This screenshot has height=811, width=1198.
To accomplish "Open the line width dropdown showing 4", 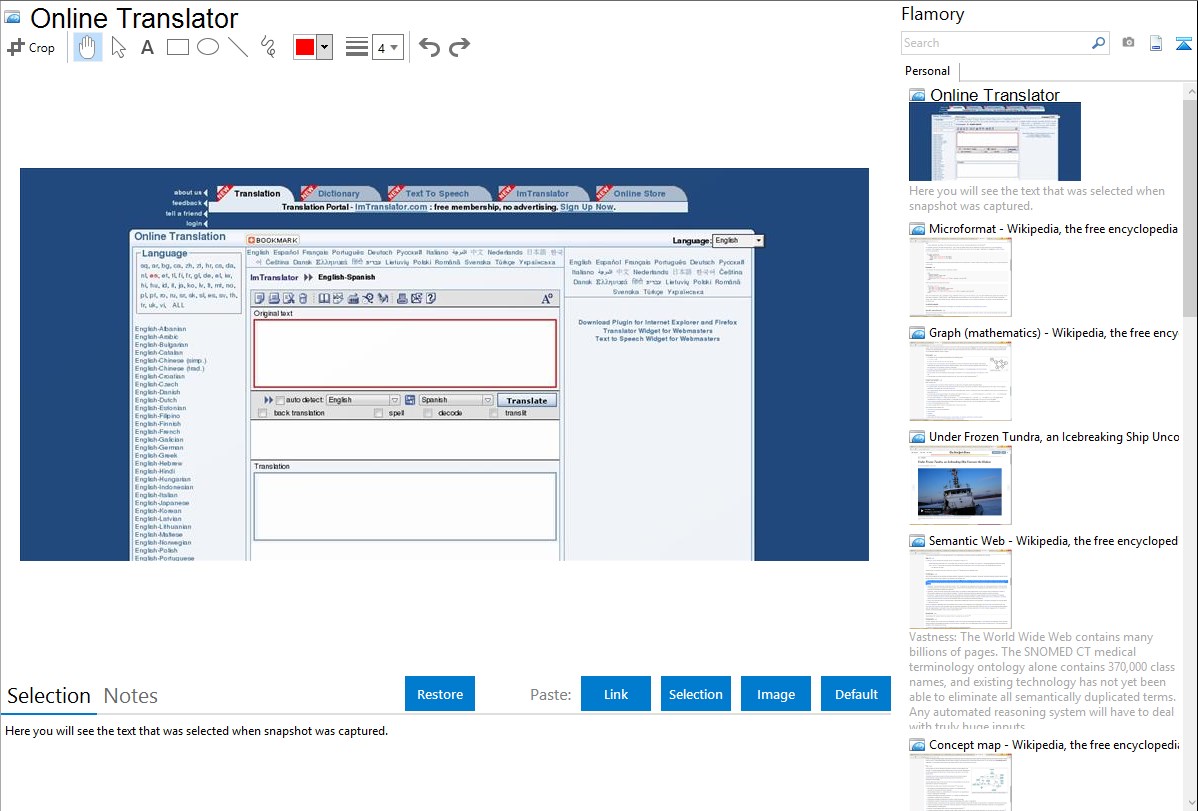I will pyautogui.click(x=387, y=47).
